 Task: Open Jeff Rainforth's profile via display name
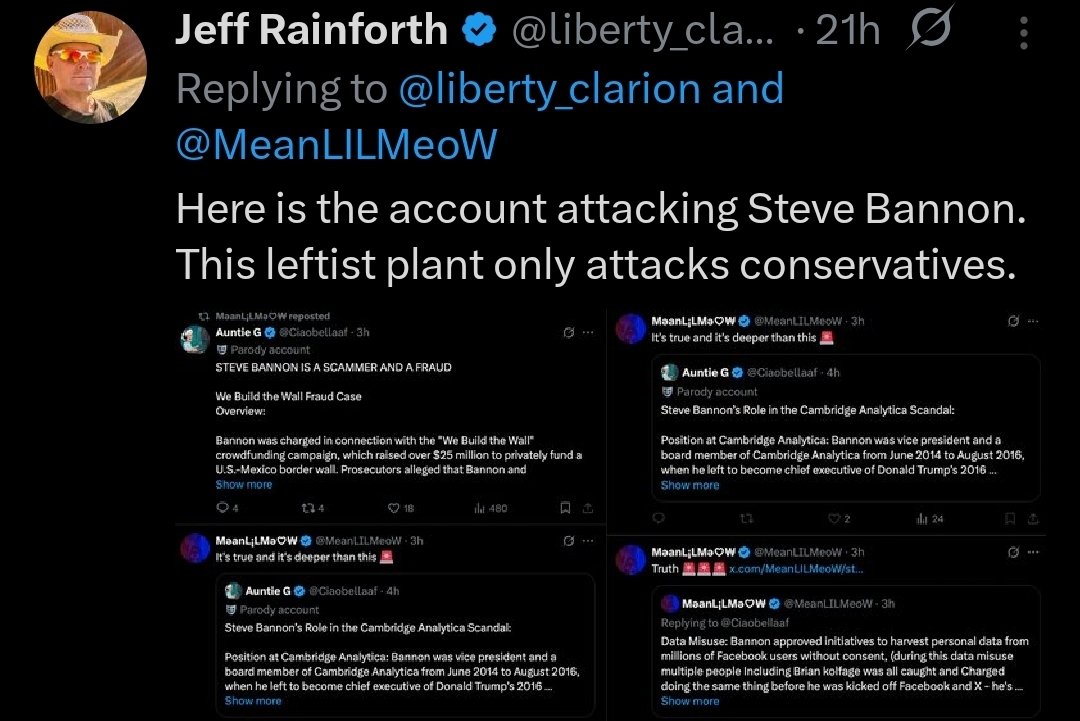click(310, 31)
